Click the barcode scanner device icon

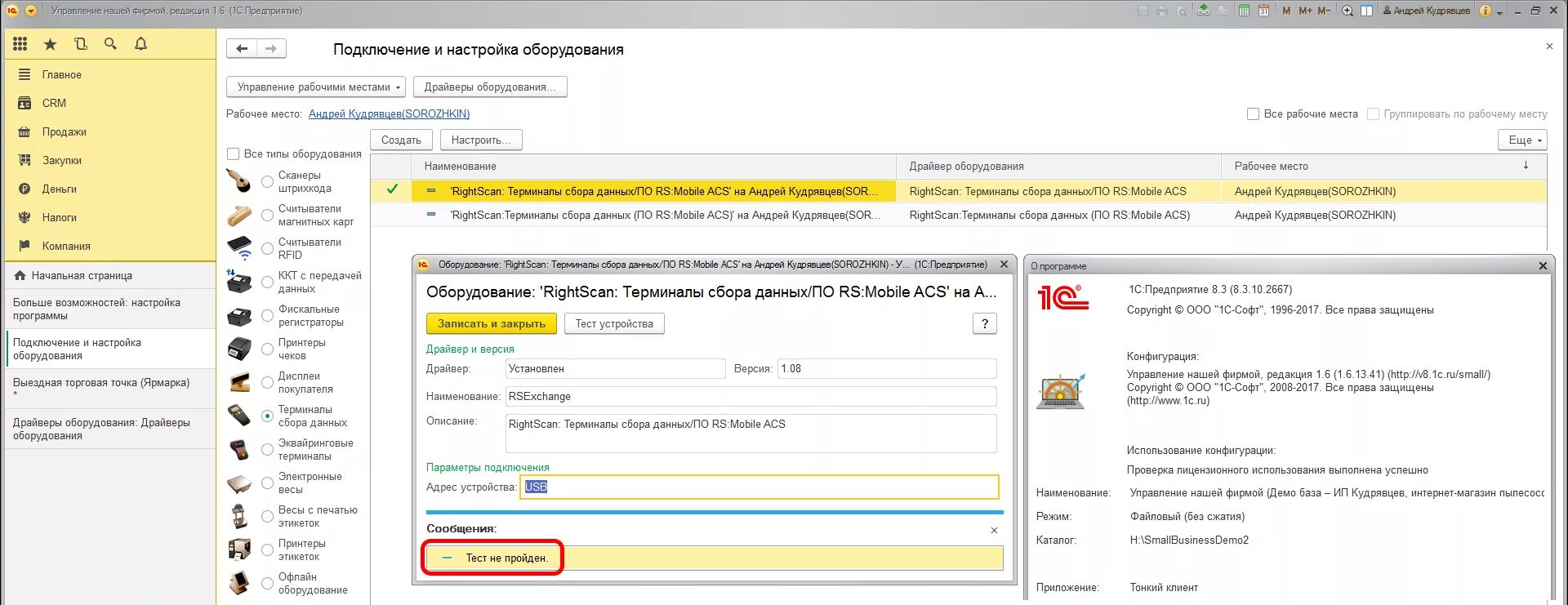239,181
